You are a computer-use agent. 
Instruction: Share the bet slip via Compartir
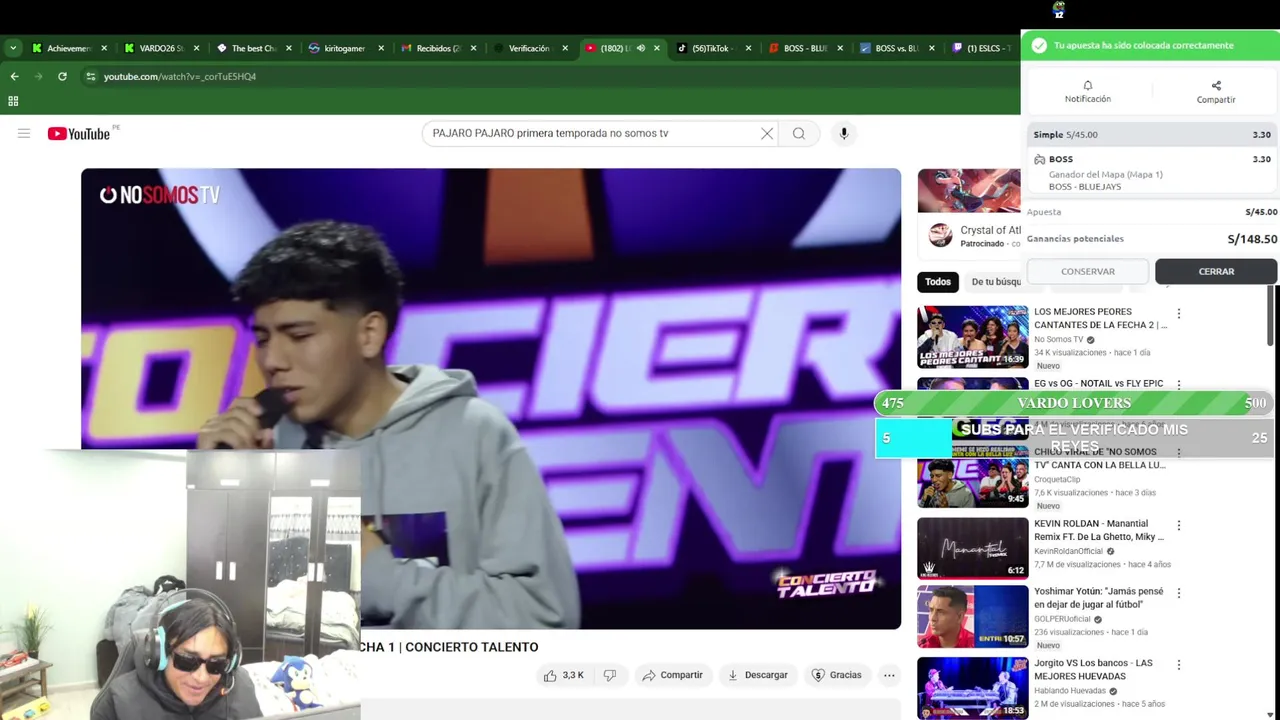tap(1216, 91)
